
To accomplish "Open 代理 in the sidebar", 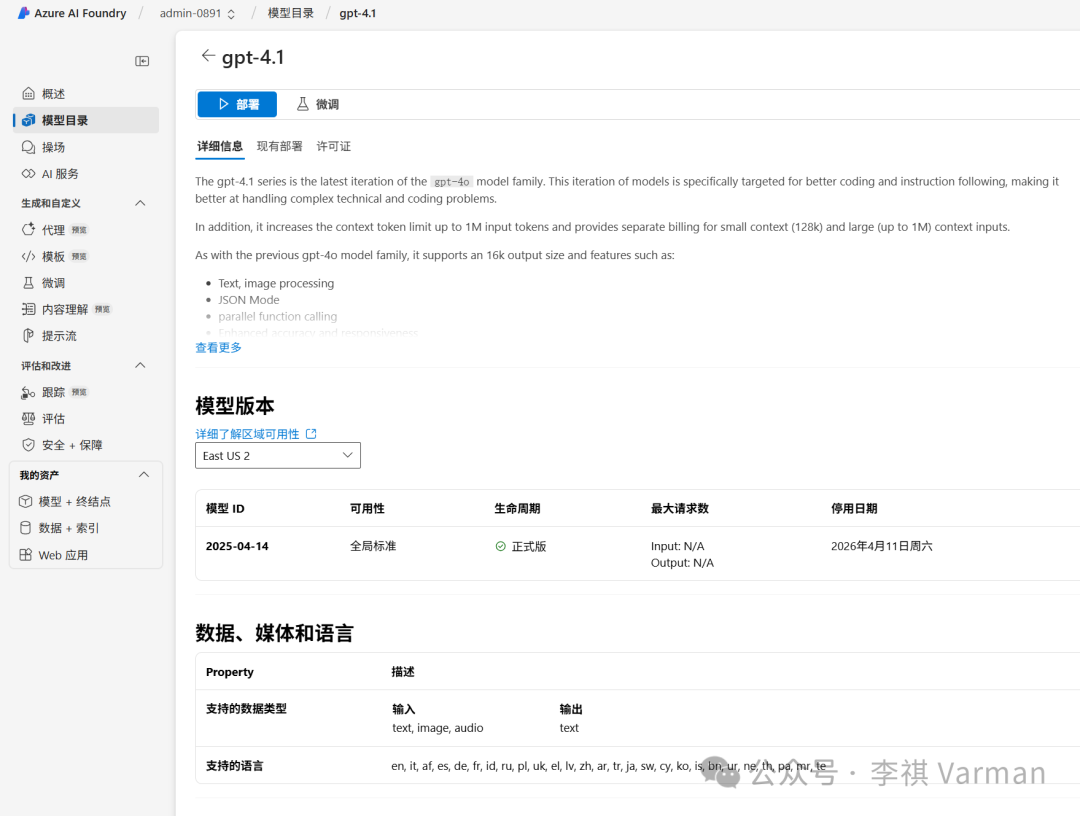I will point(86,229).
